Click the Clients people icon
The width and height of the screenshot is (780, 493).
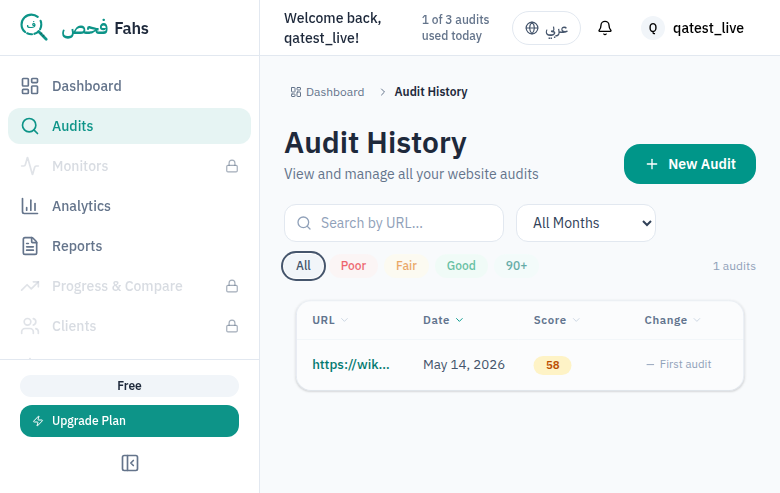(30, 326)
